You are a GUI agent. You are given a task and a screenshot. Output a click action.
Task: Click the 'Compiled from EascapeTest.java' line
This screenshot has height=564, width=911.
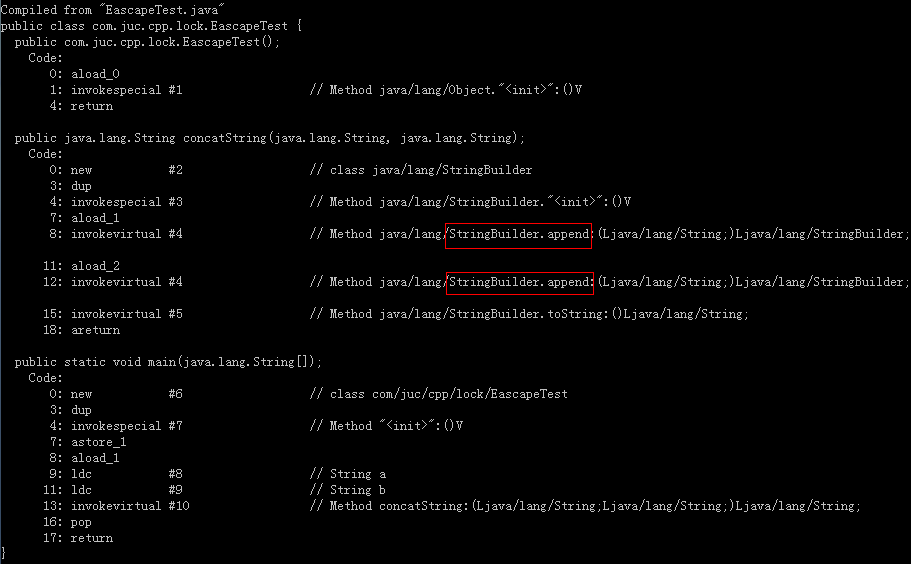113,10
